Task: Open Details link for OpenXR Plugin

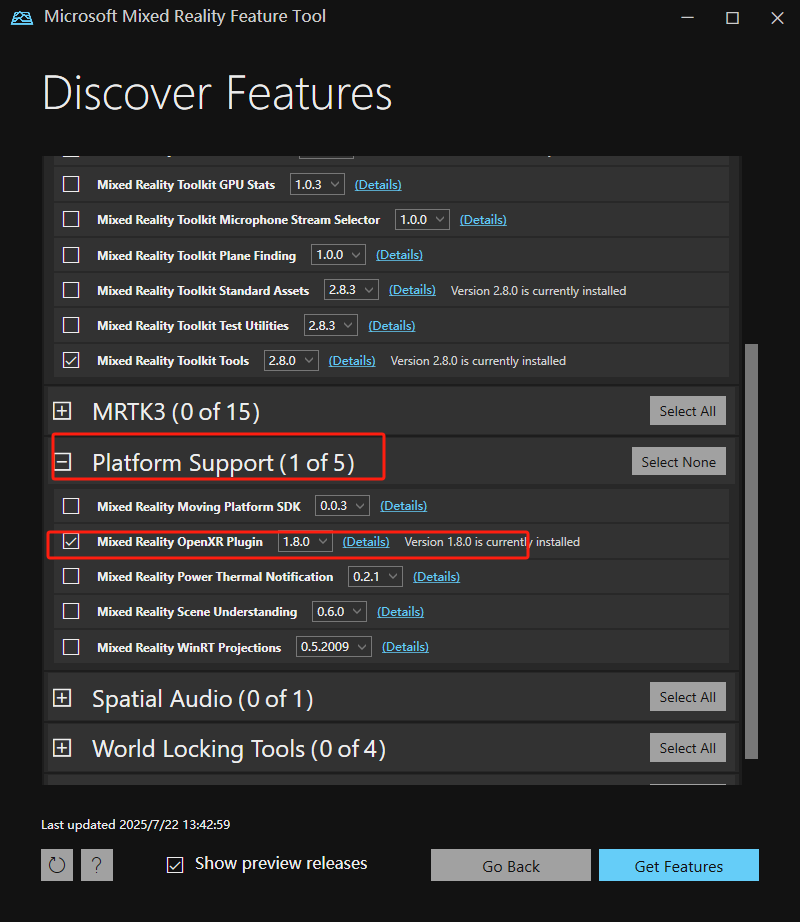Action: coord(366,542)
